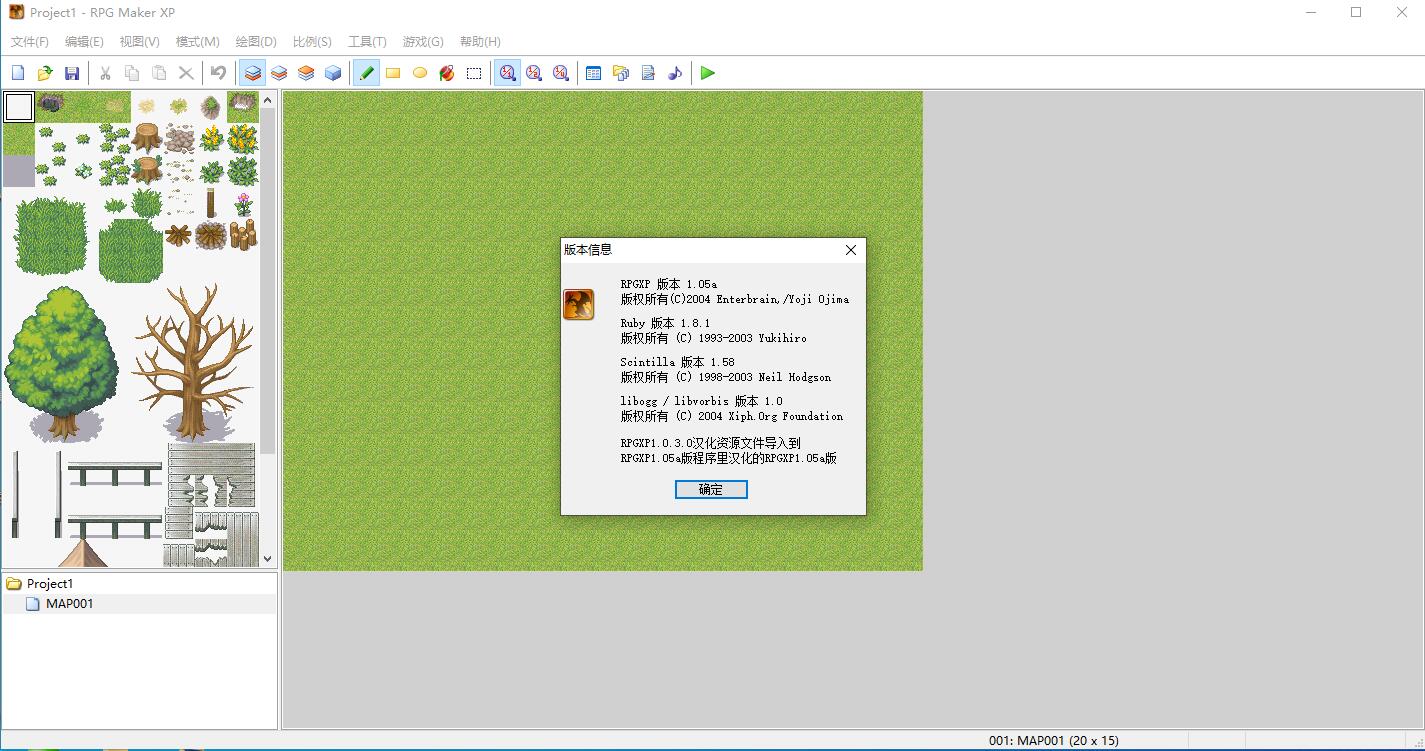Save the project with the floppy disk icon
The image size is (1425, 751).
point(72,73)
